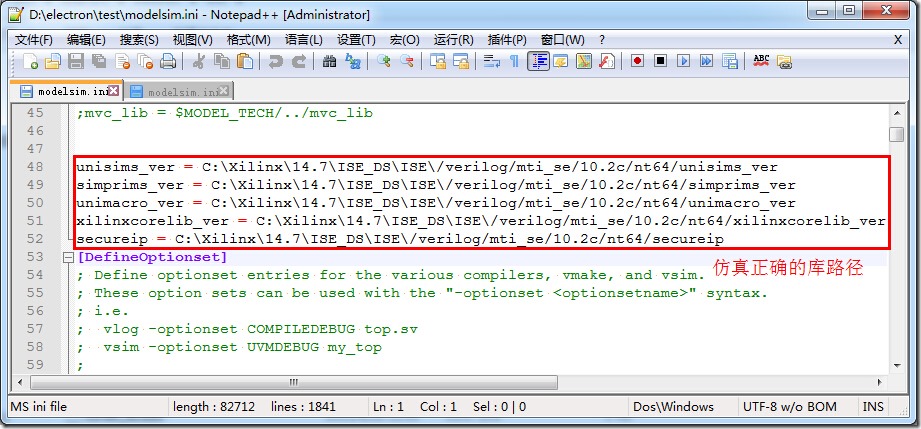Image resolution: width=921 pixels, height=429 pixels.
Task: Click the Save file icon
Action: tap(76, 61)
